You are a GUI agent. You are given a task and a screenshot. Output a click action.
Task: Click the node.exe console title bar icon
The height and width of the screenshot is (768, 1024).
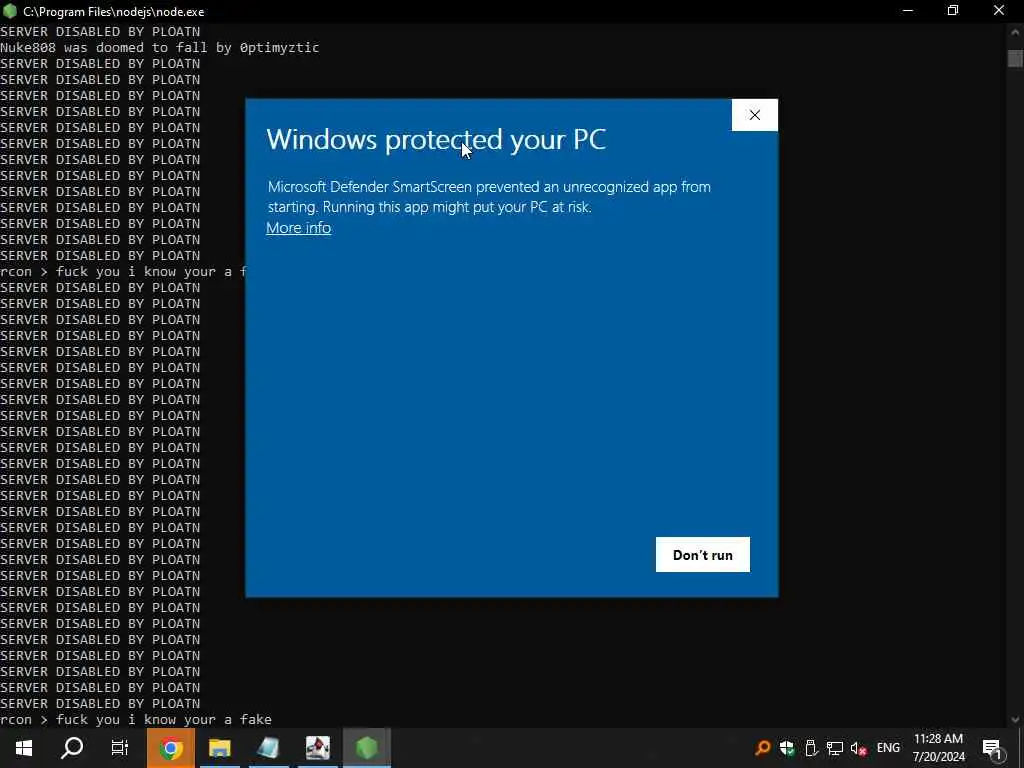point(10,11)
